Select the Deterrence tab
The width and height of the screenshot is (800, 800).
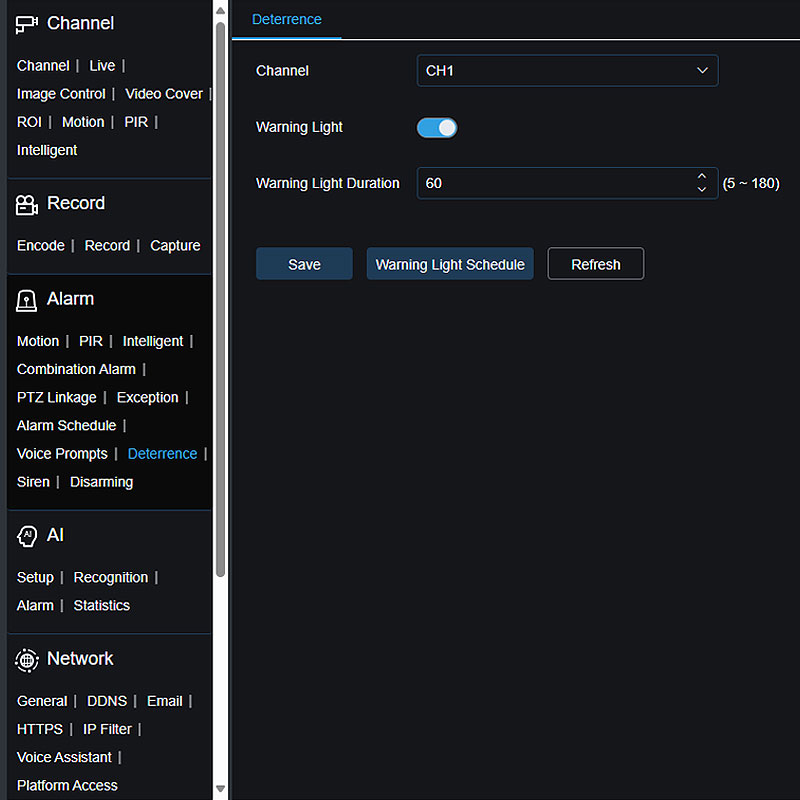coord(287,19)
